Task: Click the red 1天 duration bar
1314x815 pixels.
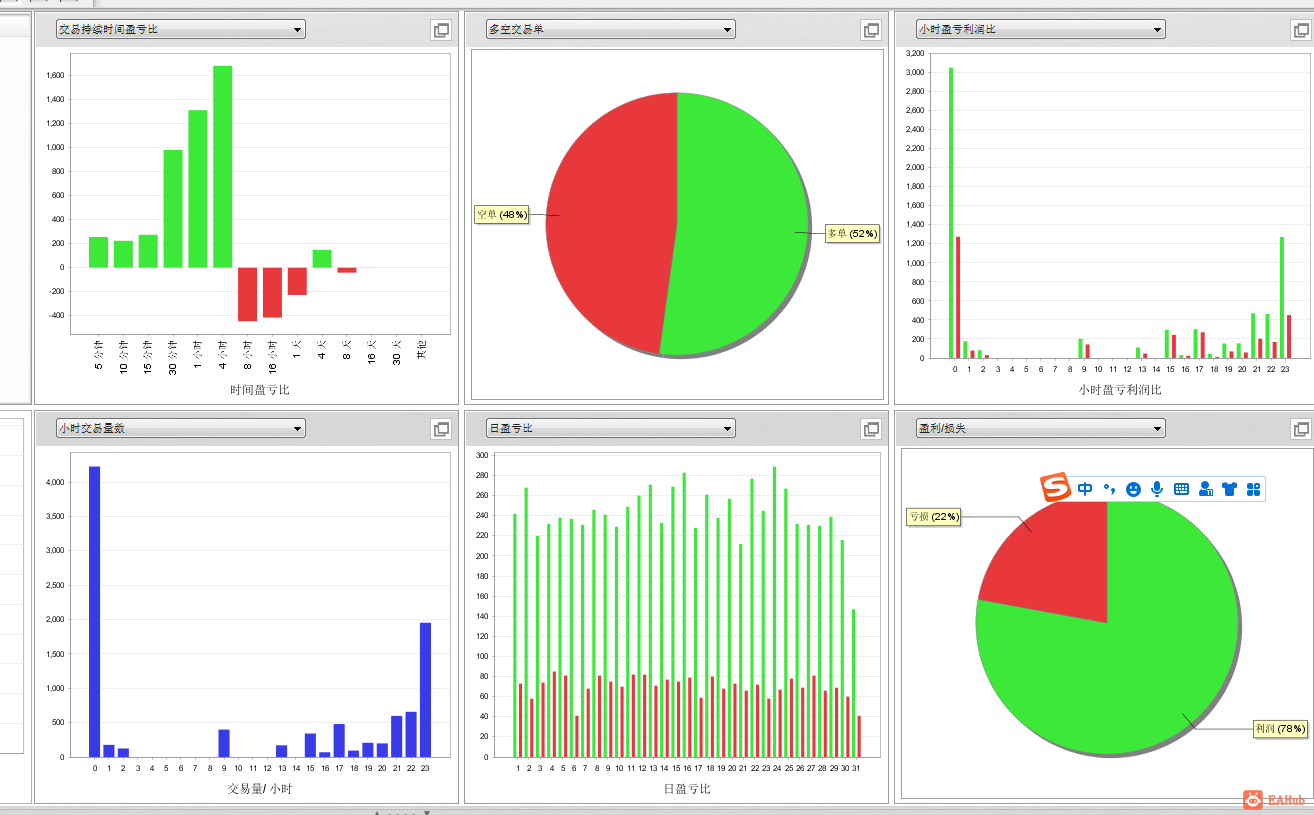Action: [x=297, y=281]
